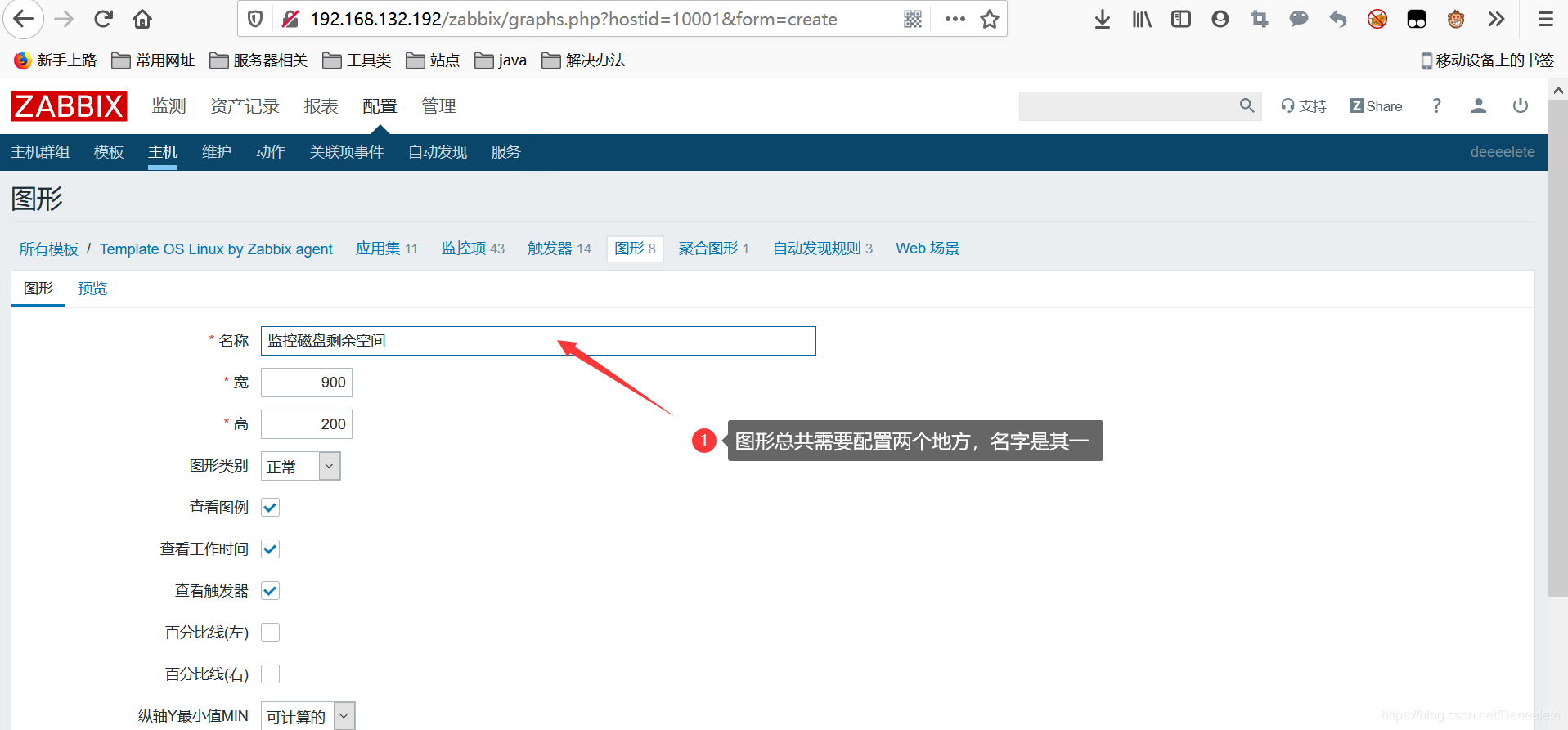Viewport: 1568px width, 730px height.
Task: Open the page actions three-dot menu
Action: pos(955,19)
